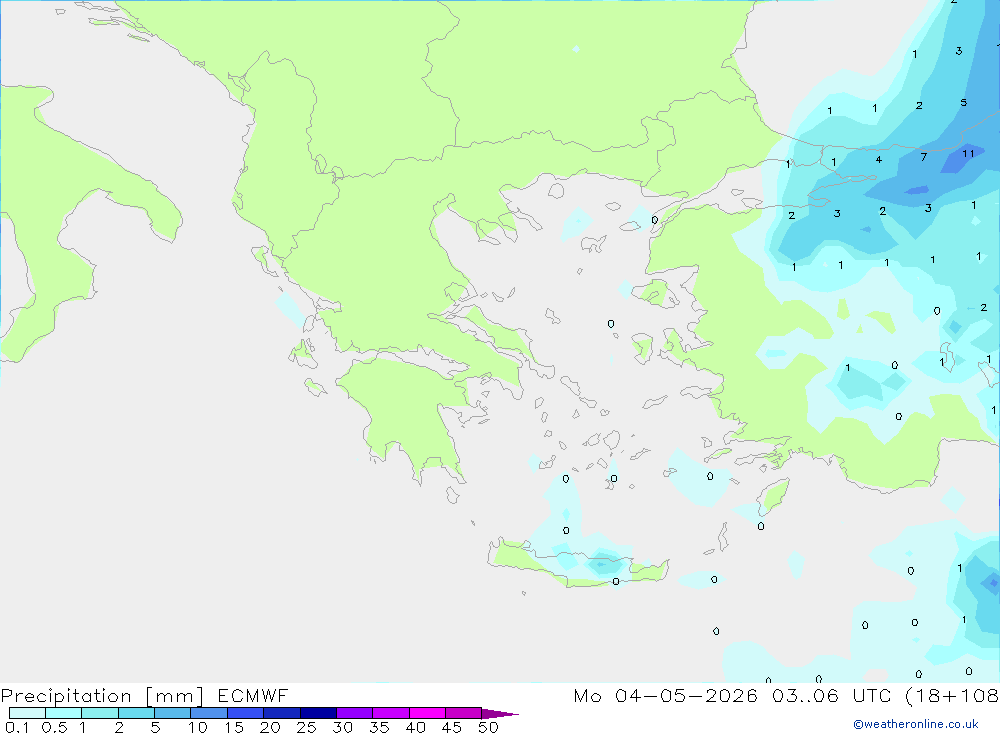Select the 35–40 mm violet legend swatch
The width and height of the screenshot is (1000, 733).
click(x=391, y=713)
